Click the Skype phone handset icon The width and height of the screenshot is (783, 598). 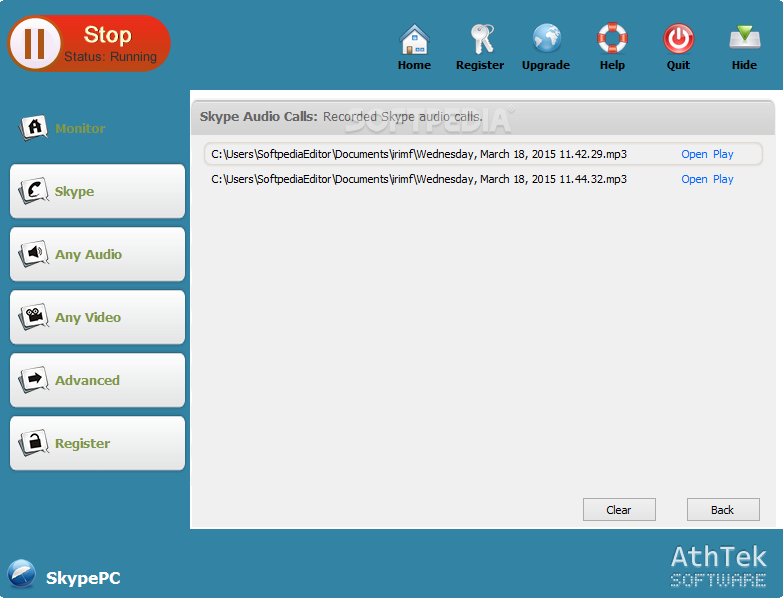click(x=33, y=191)
